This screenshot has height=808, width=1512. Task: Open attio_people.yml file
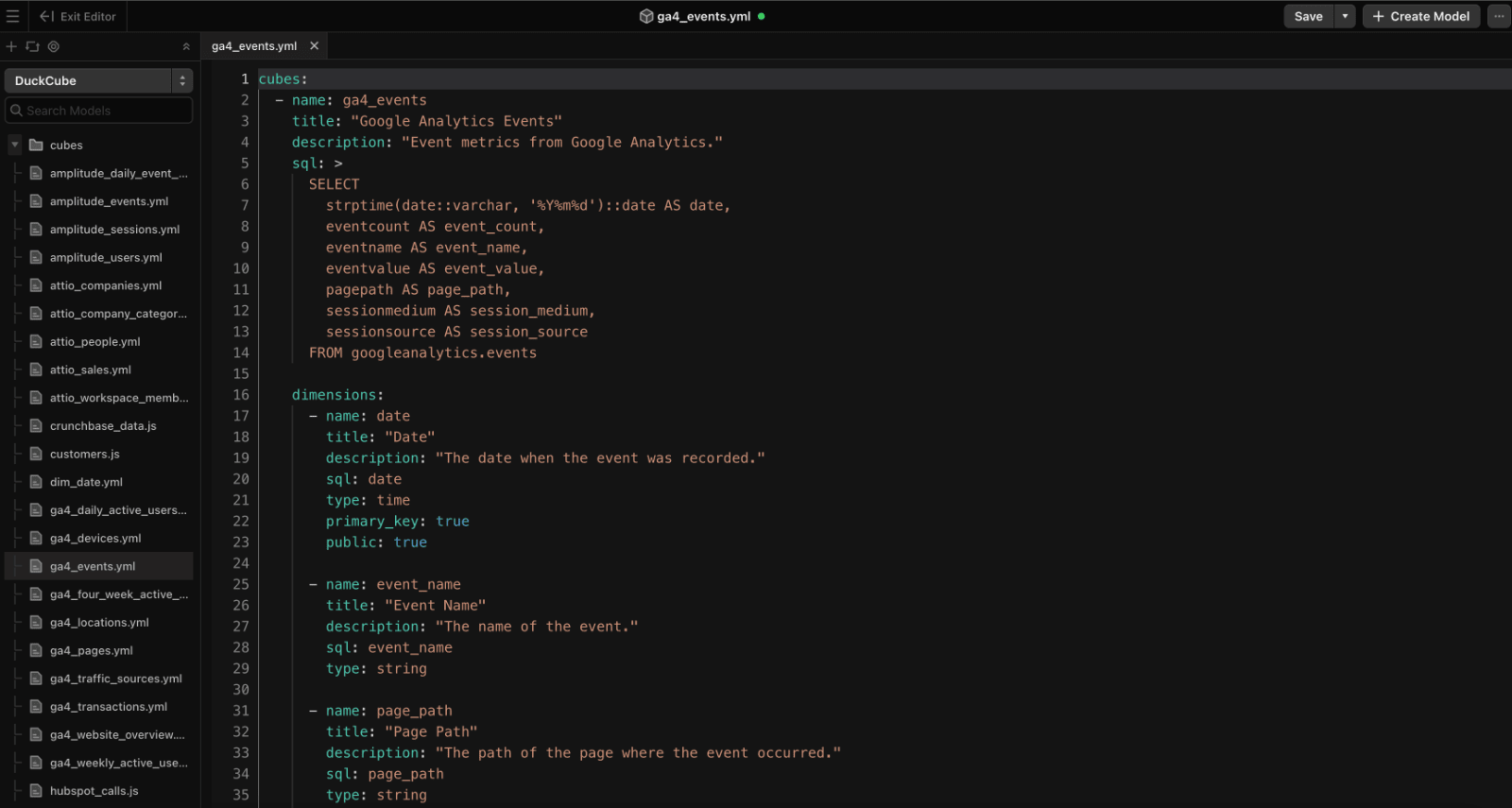click(x=94, y=342)
